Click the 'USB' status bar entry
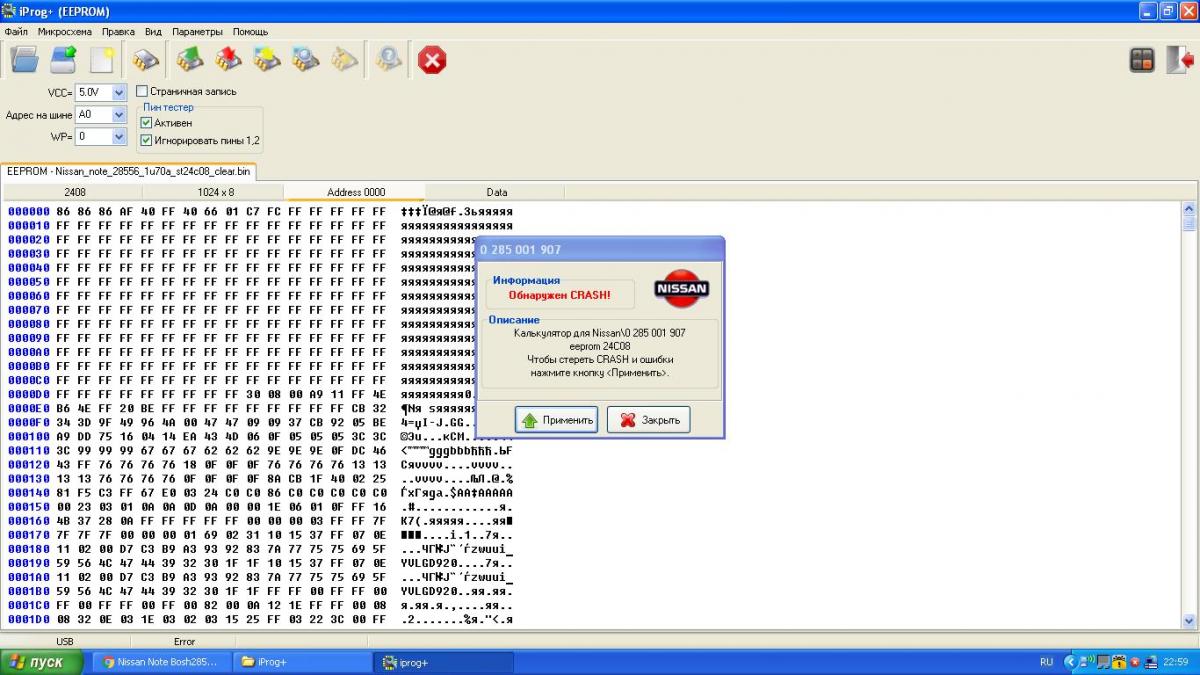Viewport: 1200px width, 675px height. (x=65, y=641)
